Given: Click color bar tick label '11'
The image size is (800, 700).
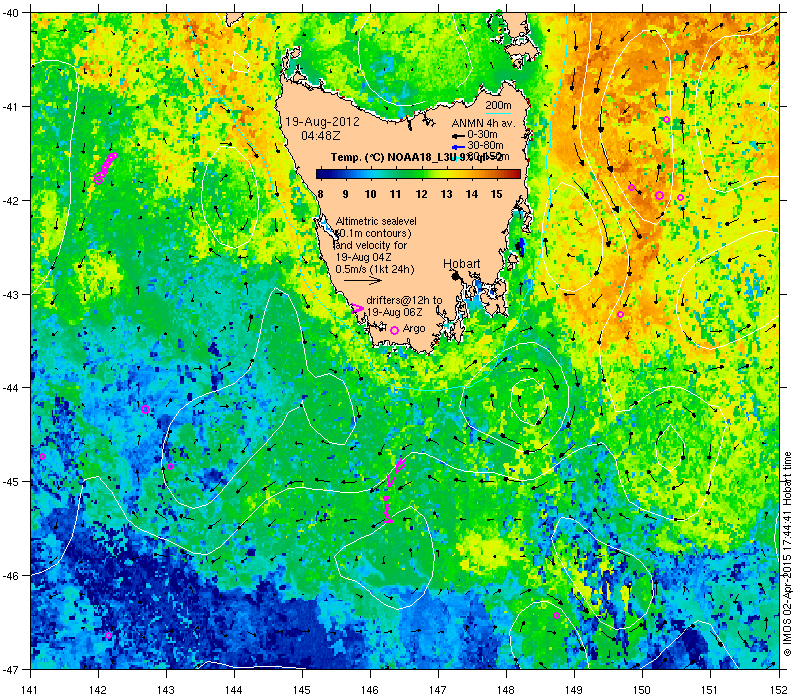Looking at the screenshot, I should pyautogui.click(x=395, y=194).
